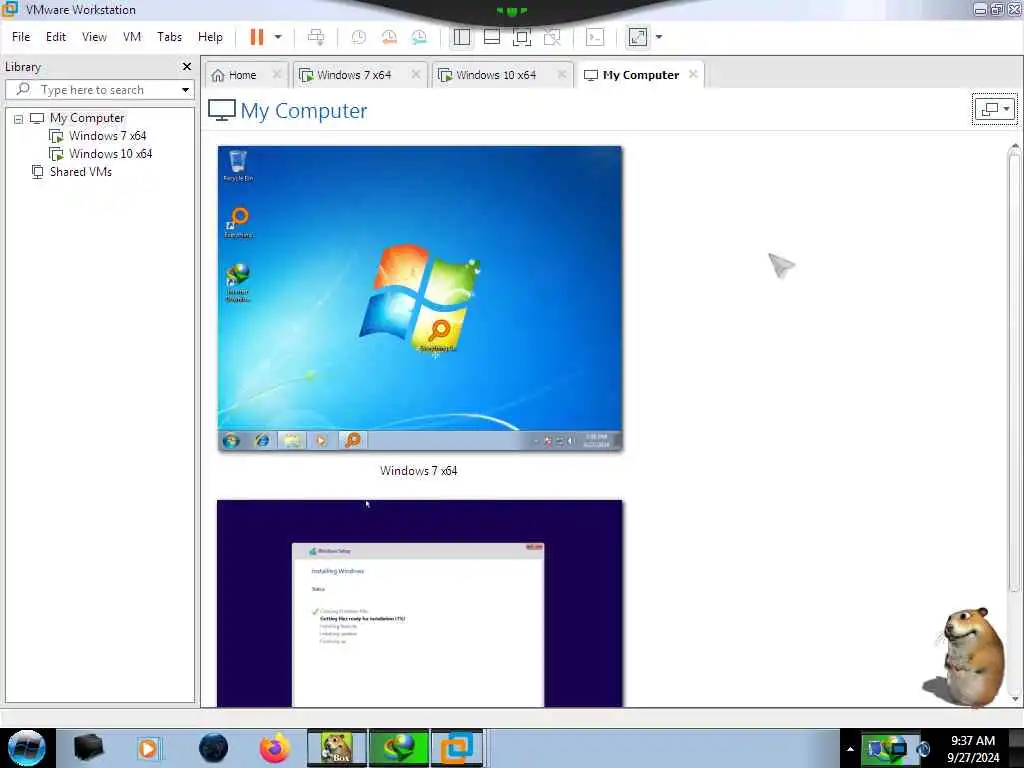Viewport: 1024px width, 768px height.
Task: Click the hamster Box taskbar icon
Action: [336, 748]
